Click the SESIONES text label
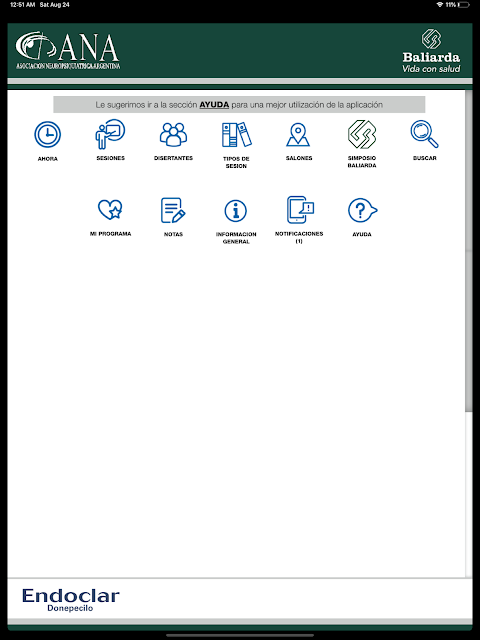The width and height of the screenshot is (480, 640). point(111,158)
